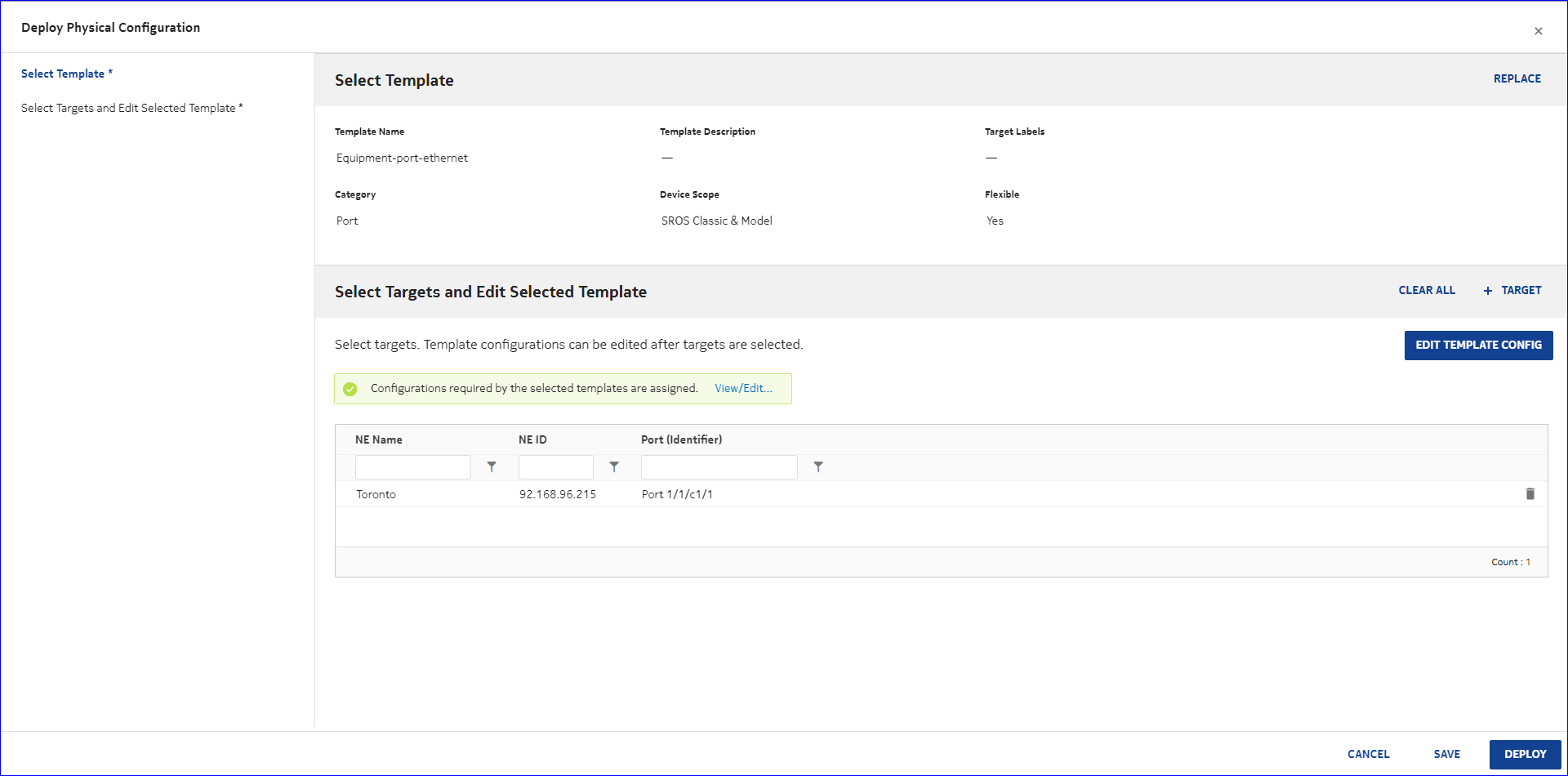This screenshot has height=776, width=1568.
Task: Delete the Toronto target row
Action: 1530,494
